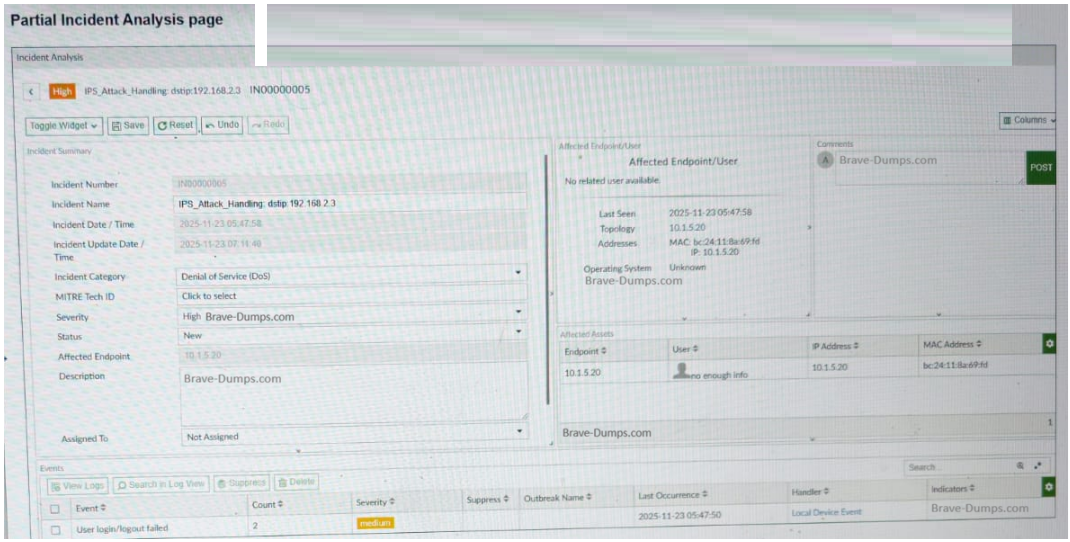Open the Columns menu
Screen dimensions: 1070x542
[1028, 120]
